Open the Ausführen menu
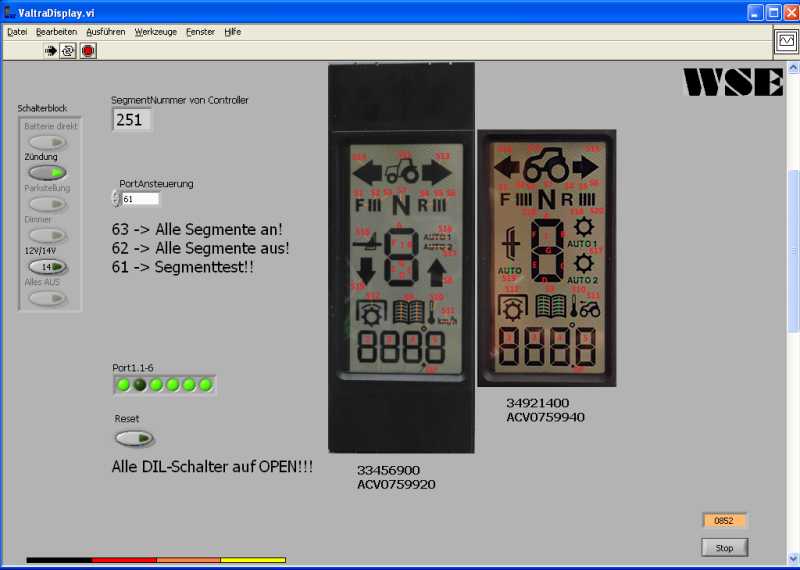 (x=106, y=32)
